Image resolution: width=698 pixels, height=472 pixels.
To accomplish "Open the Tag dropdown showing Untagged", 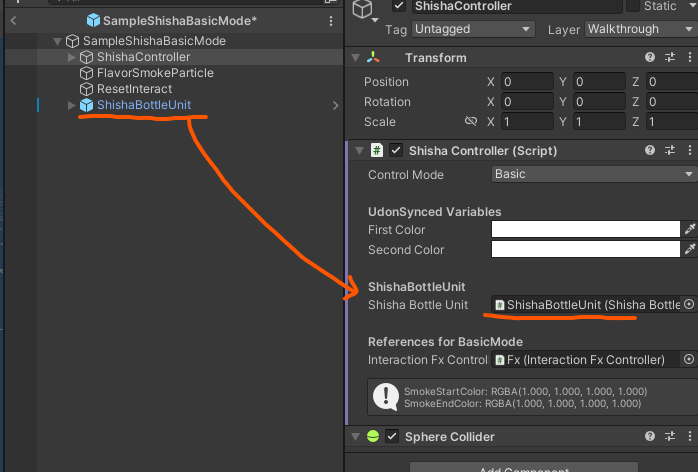I will 473,29.
